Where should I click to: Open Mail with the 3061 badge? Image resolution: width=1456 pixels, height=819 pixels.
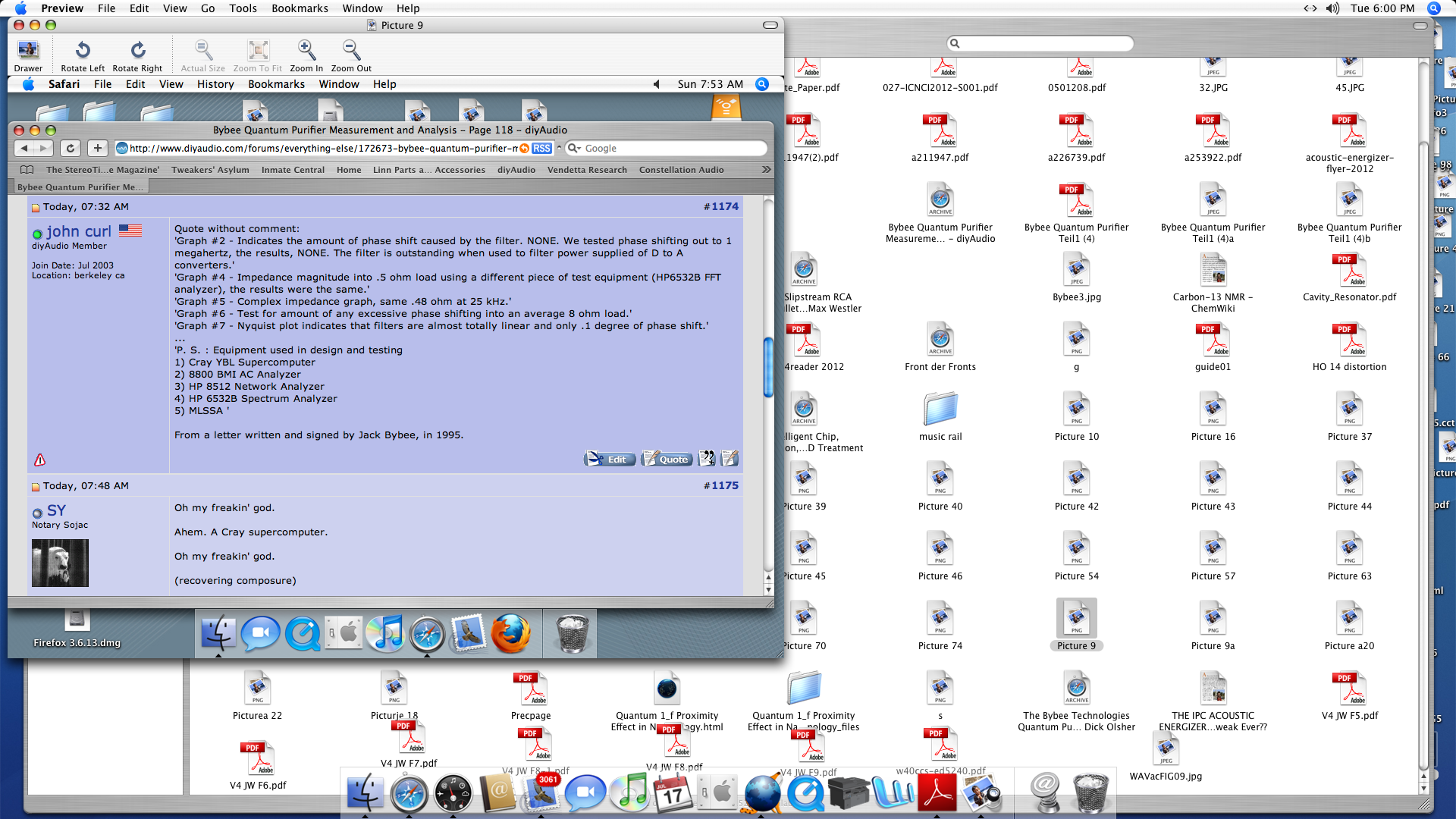(x=541, y=793)
